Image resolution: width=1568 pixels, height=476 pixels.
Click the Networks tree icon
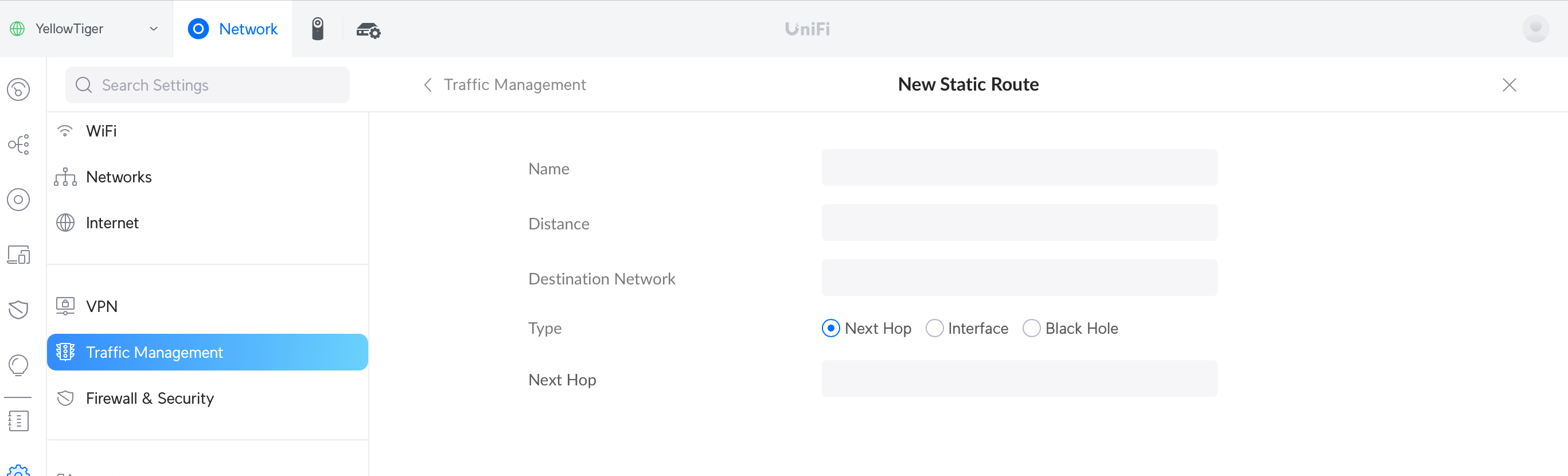point(65,177)
